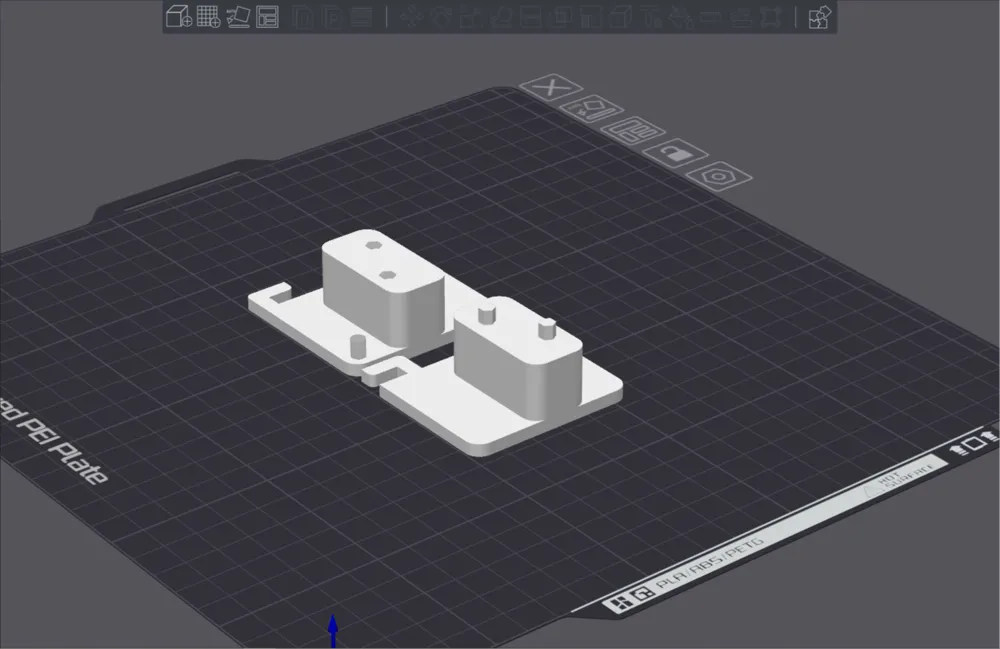Screen dimensions: 1000x649
Task: Select the taller block with hex holes
Action: pos(383,287)
